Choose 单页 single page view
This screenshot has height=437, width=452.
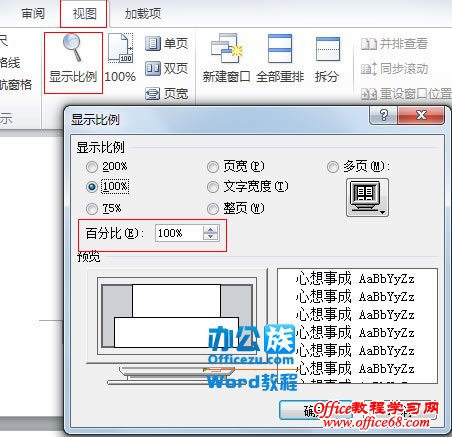[167, 43]
